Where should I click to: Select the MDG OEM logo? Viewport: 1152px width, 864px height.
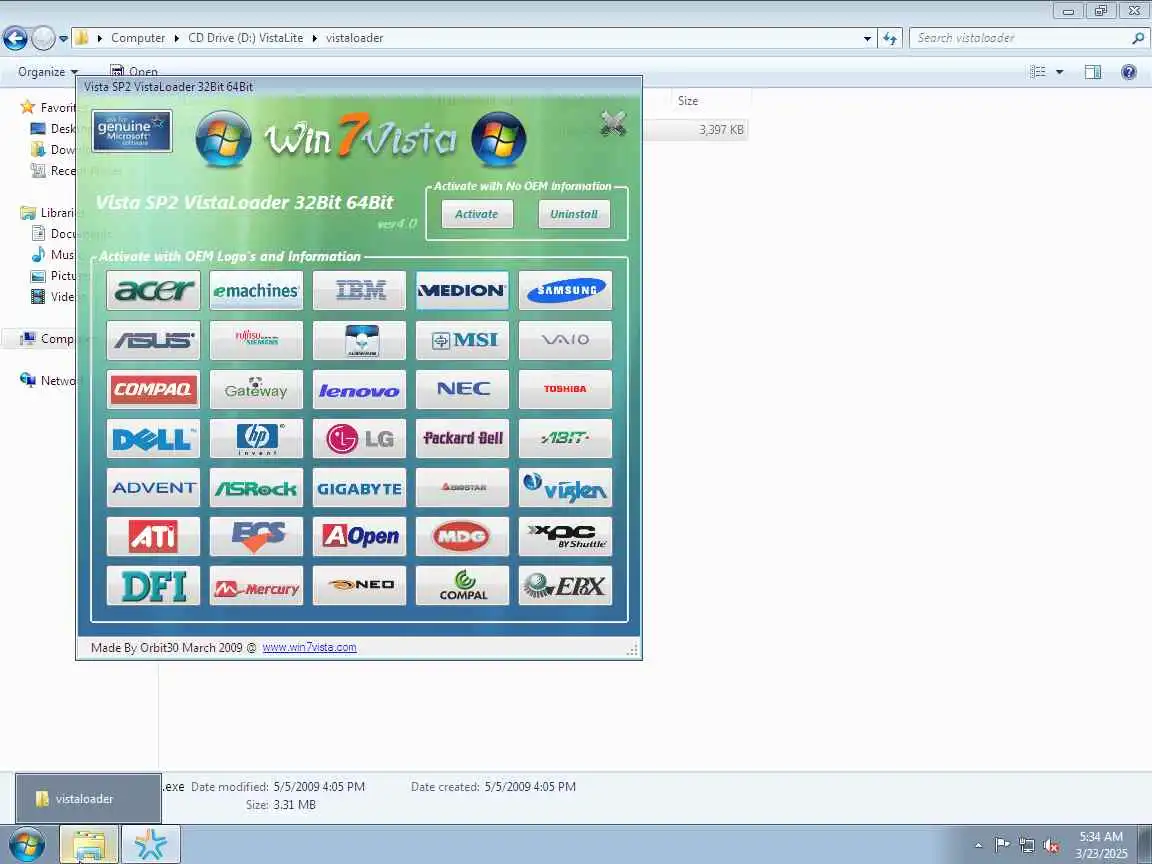coord(462,536)
